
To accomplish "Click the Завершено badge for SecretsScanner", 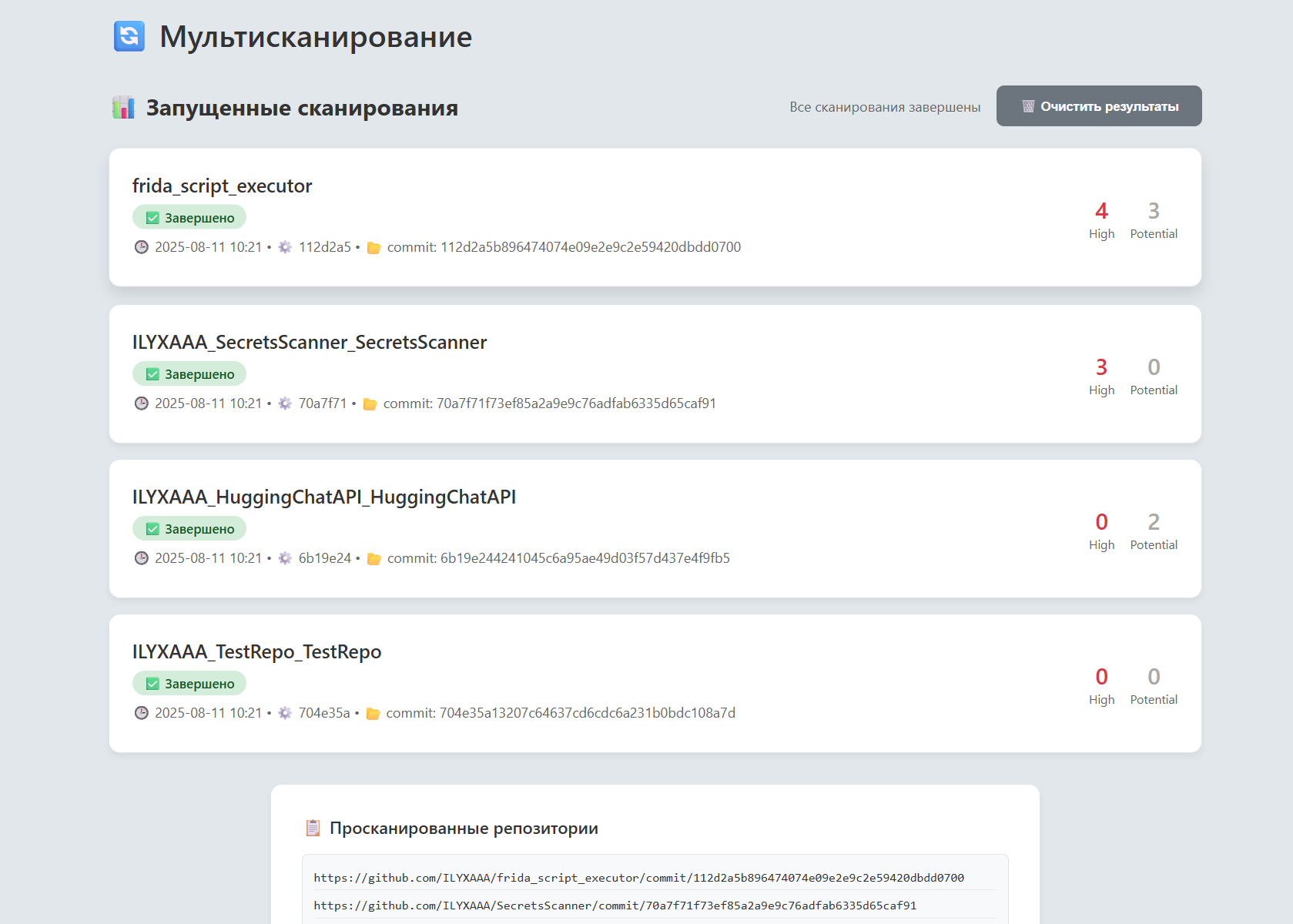I will click(189, 374).
